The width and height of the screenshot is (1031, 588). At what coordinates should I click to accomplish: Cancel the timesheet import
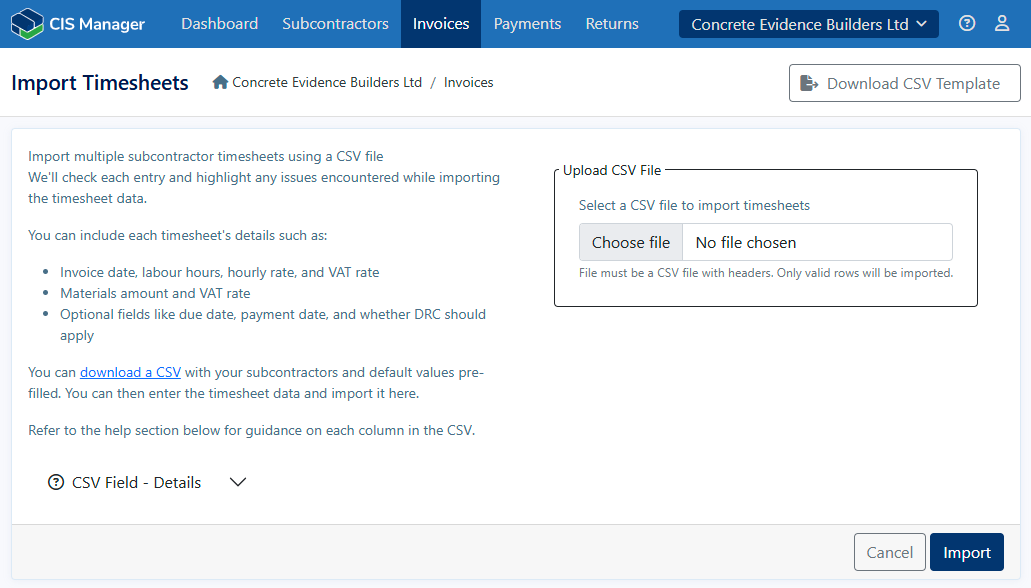tap(889, 552)
